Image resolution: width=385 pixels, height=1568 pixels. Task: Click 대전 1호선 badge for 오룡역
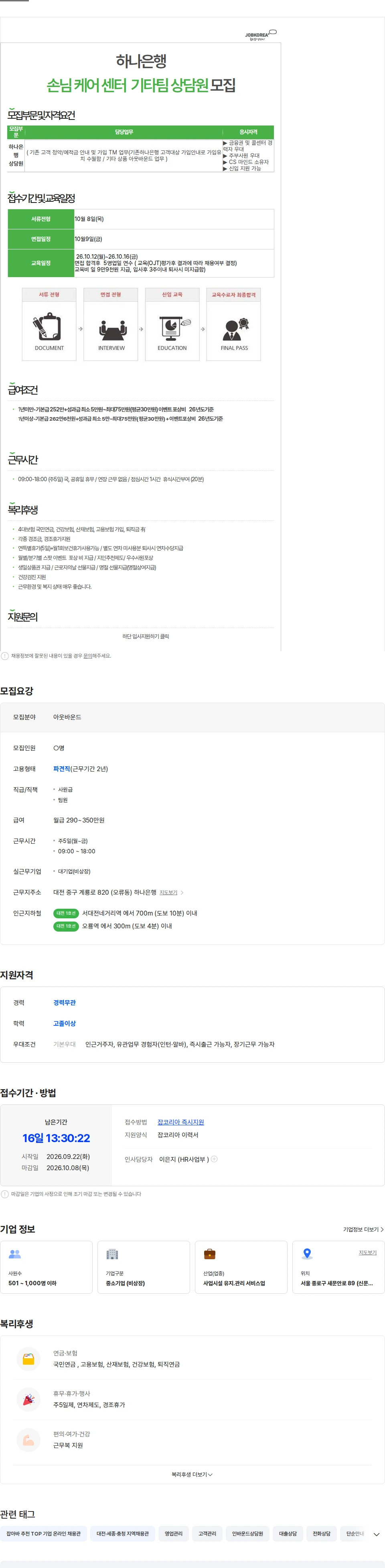66,926
